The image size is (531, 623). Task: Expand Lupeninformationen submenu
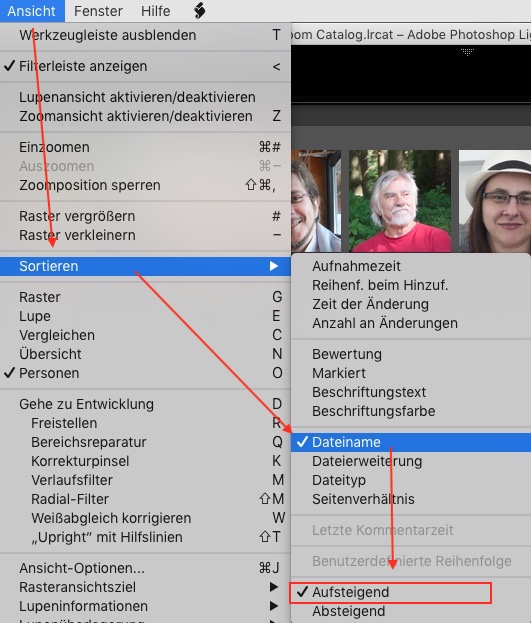click(x=145, y=606)
